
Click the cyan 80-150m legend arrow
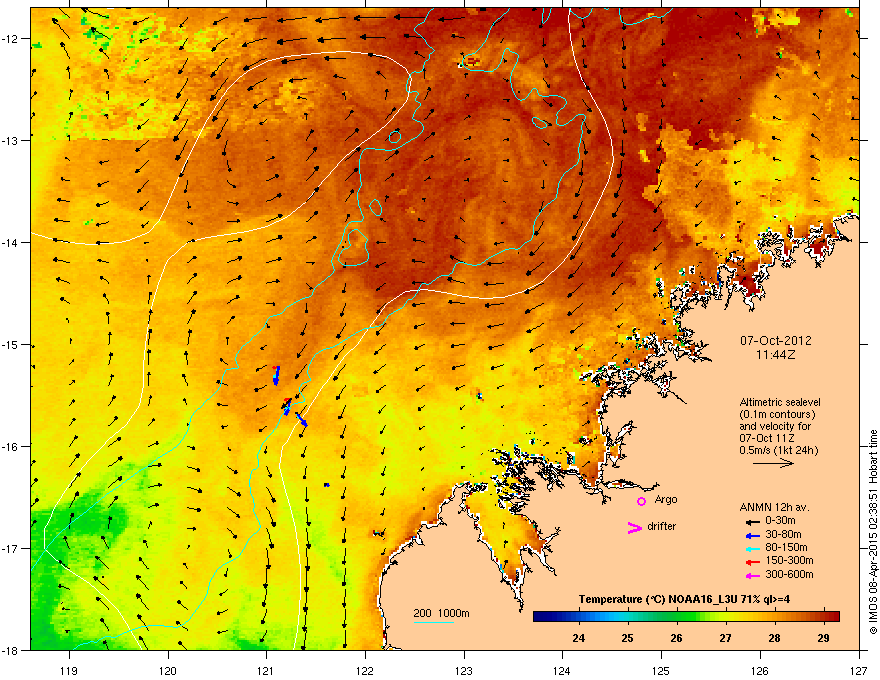pos(752,549)
